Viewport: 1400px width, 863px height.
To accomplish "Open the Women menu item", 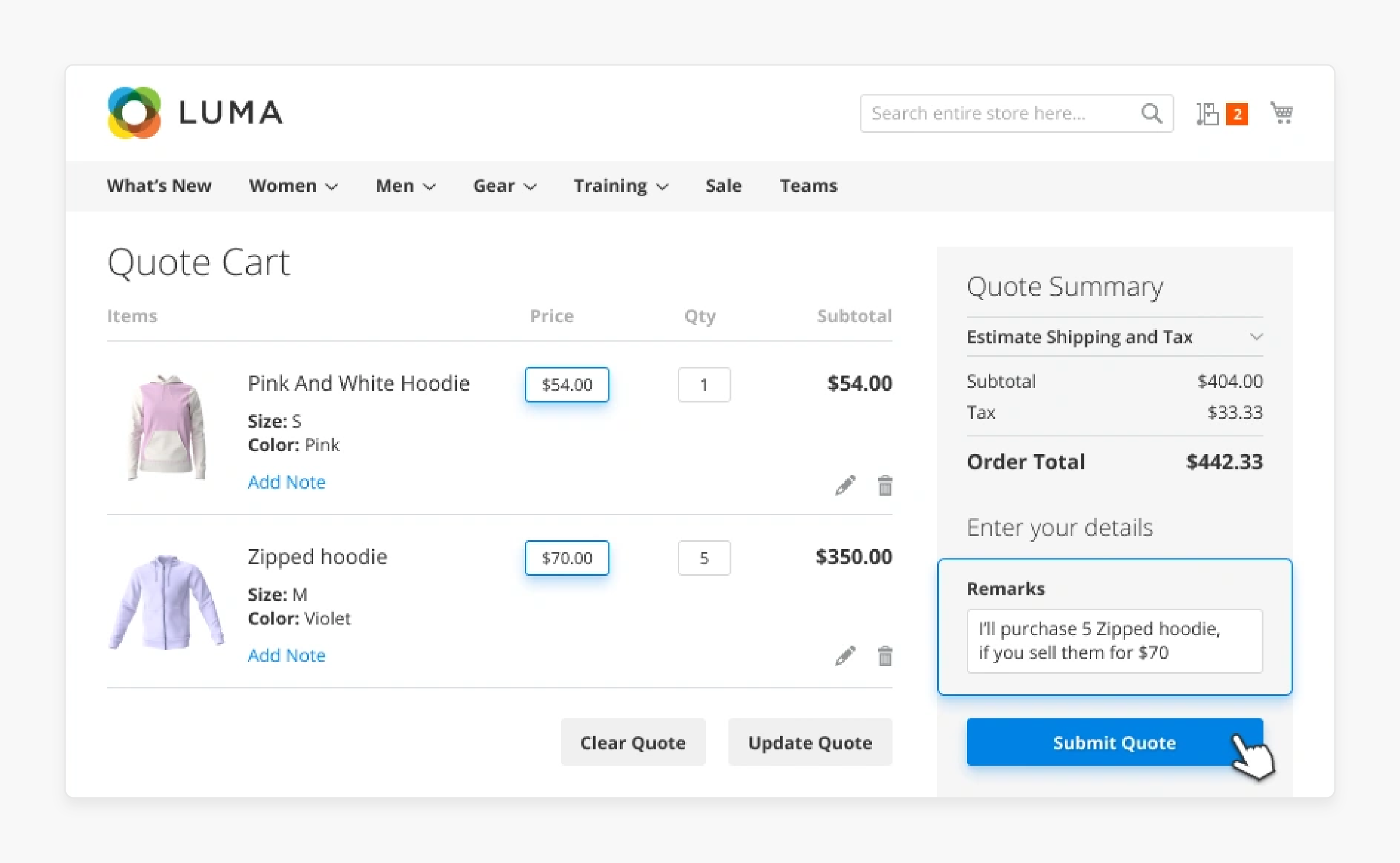I will [x=282, y=186].
